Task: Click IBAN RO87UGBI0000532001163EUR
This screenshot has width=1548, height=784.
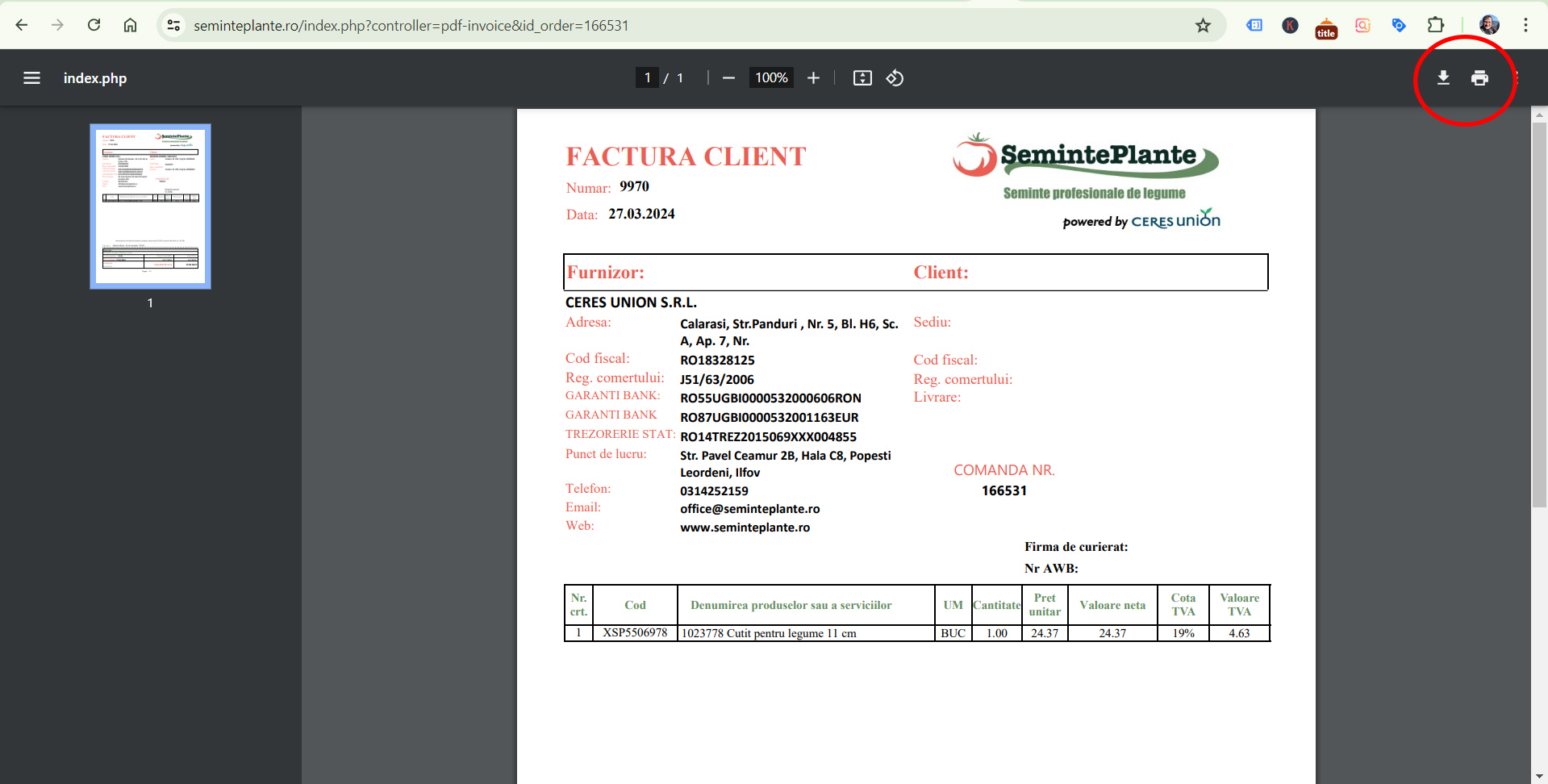Action: [769, 418]
